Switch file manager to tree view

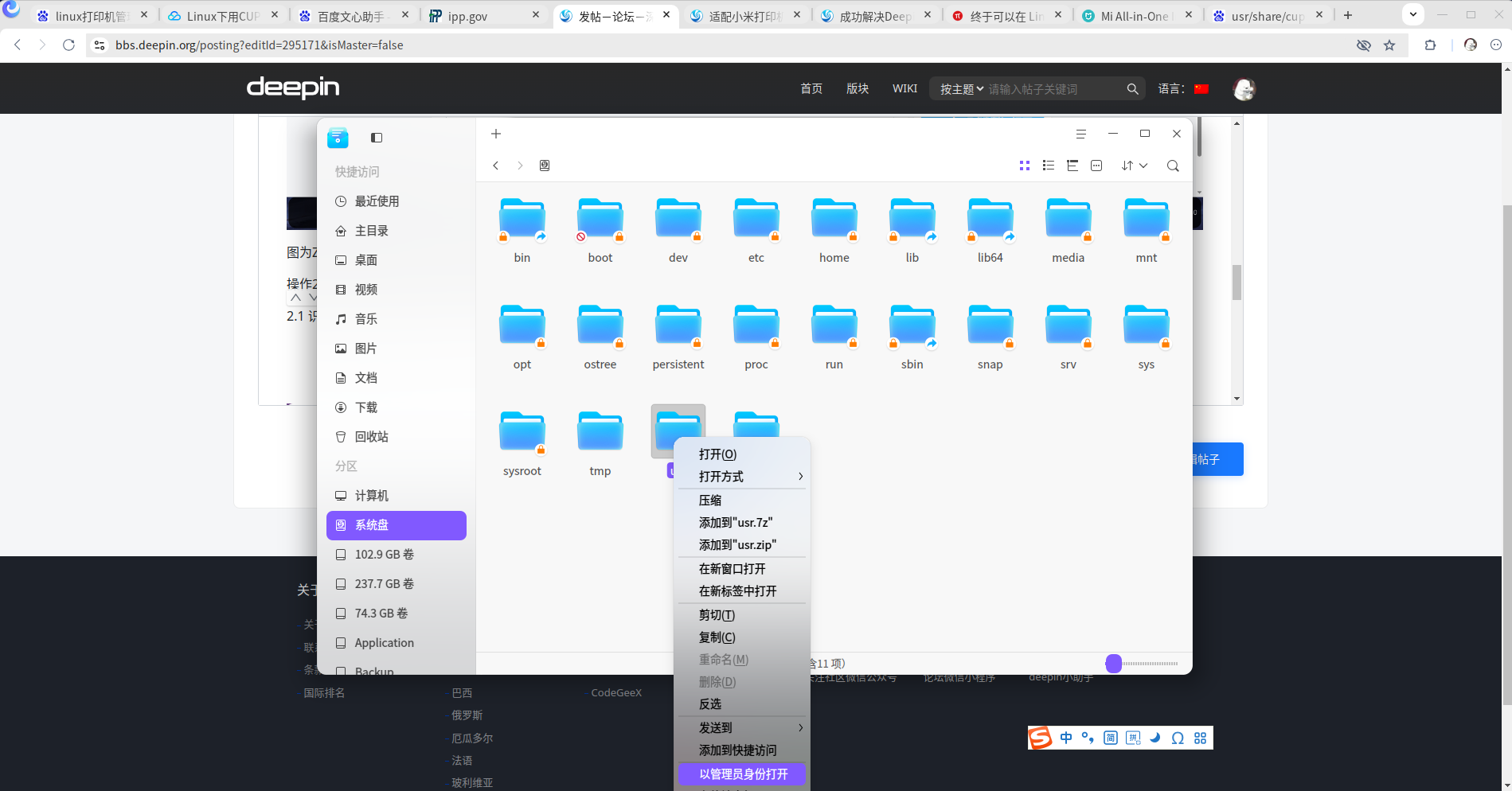coord(1072,166)
